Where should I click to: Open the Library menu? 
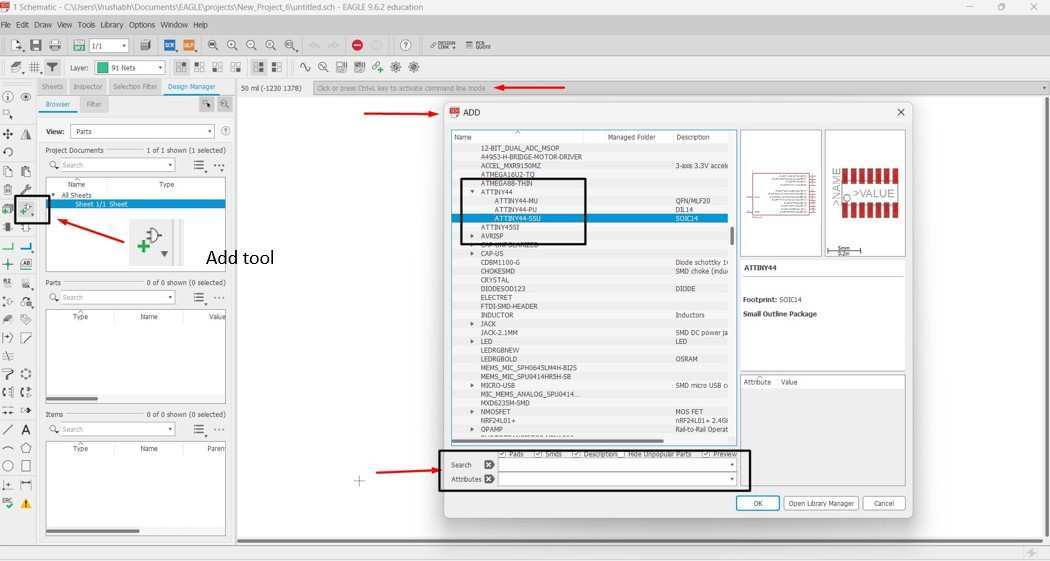pyautogui.click(x=112, y=25)
